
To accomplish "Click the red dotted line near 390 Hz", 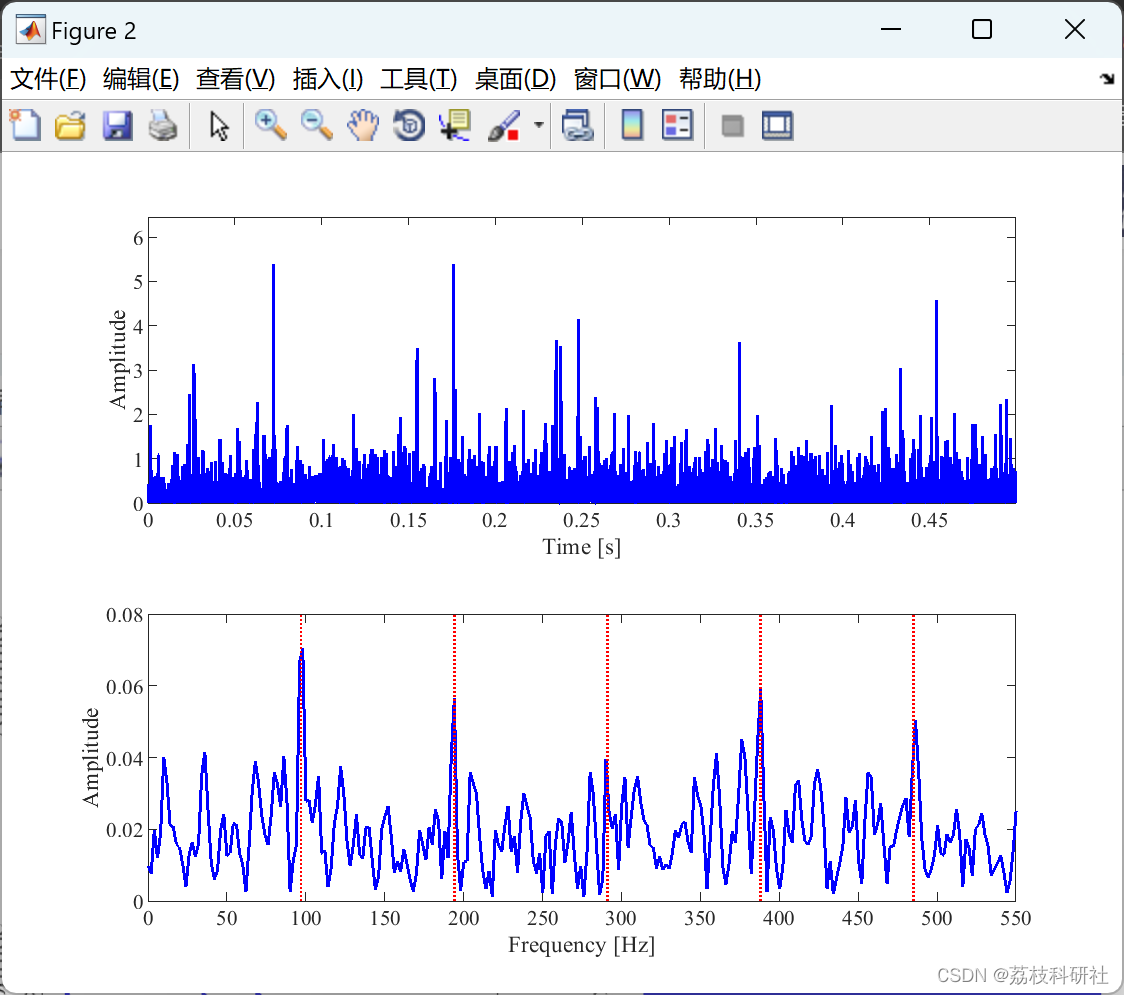I will 761,757.
